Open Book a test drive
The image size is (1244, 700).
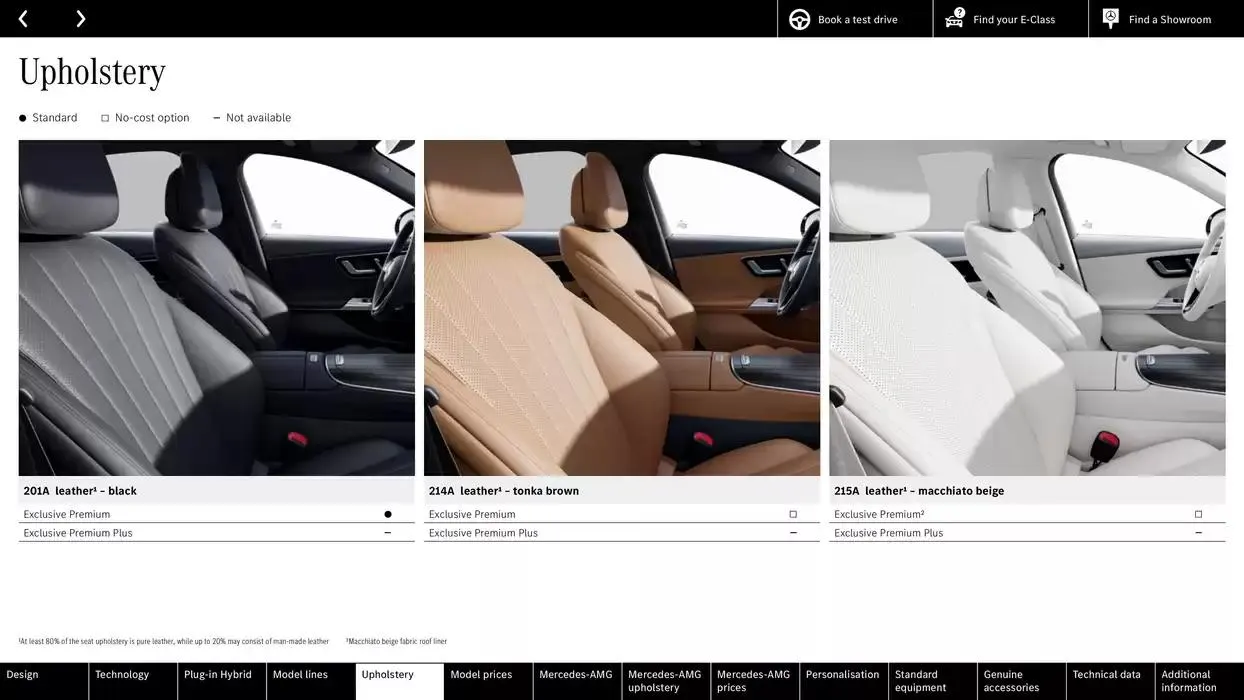tap(856, 19)
